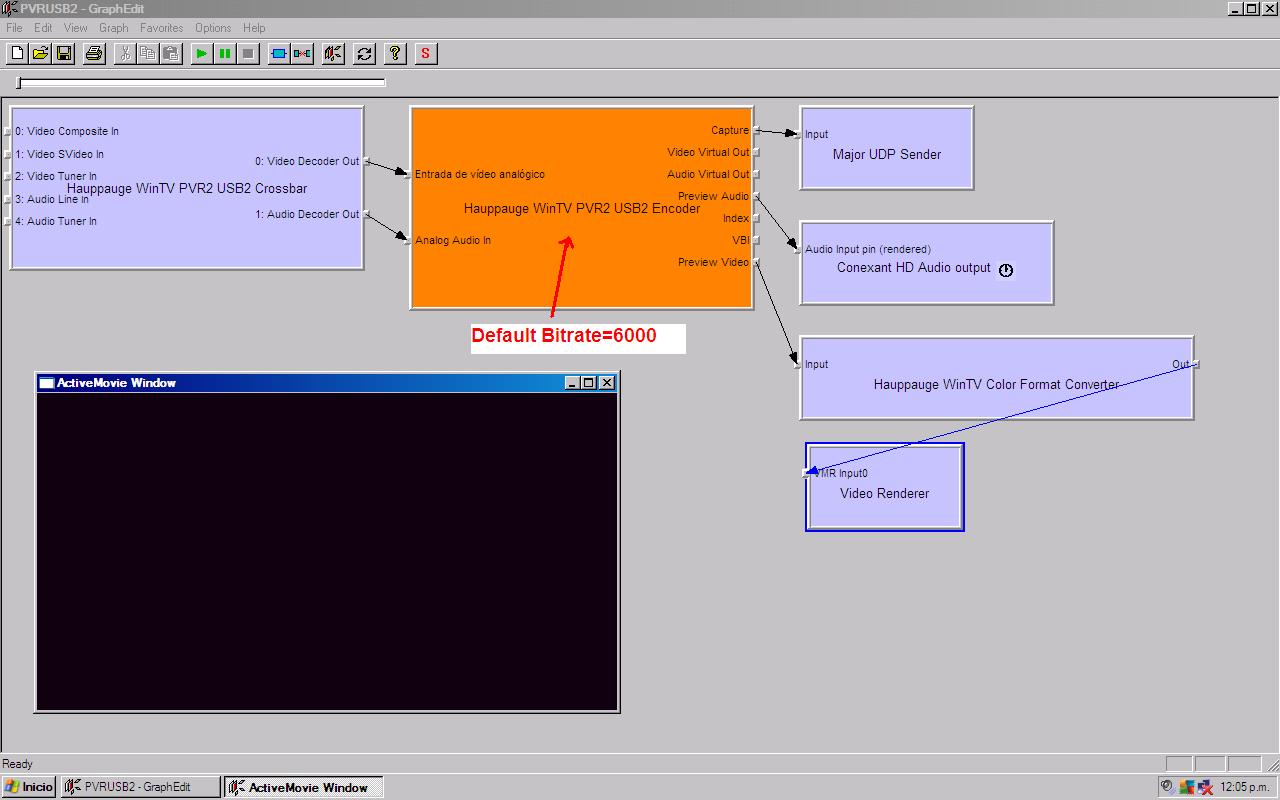This screenshot has width=1280, height=800.
Task: Open the Graph menu
Action: coord(114,28)
